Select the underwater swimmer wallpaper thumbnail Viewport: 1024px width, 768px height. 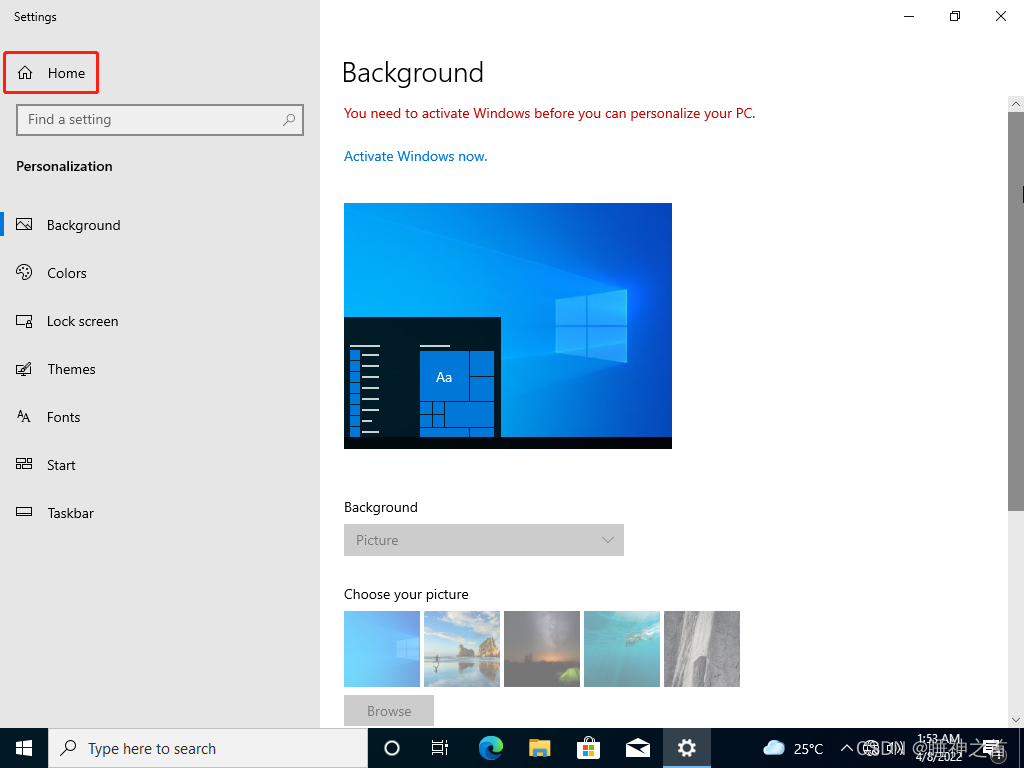tap(622, 649)
